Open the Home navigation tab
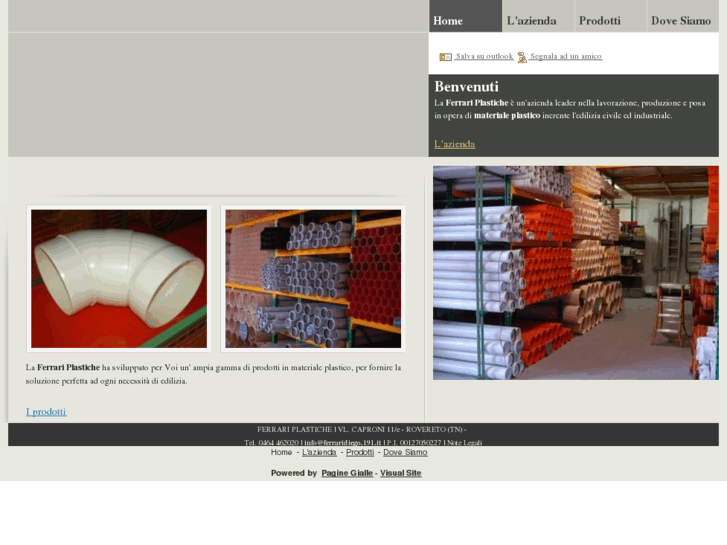Screen dimensions: 727x545 [466, 16]
